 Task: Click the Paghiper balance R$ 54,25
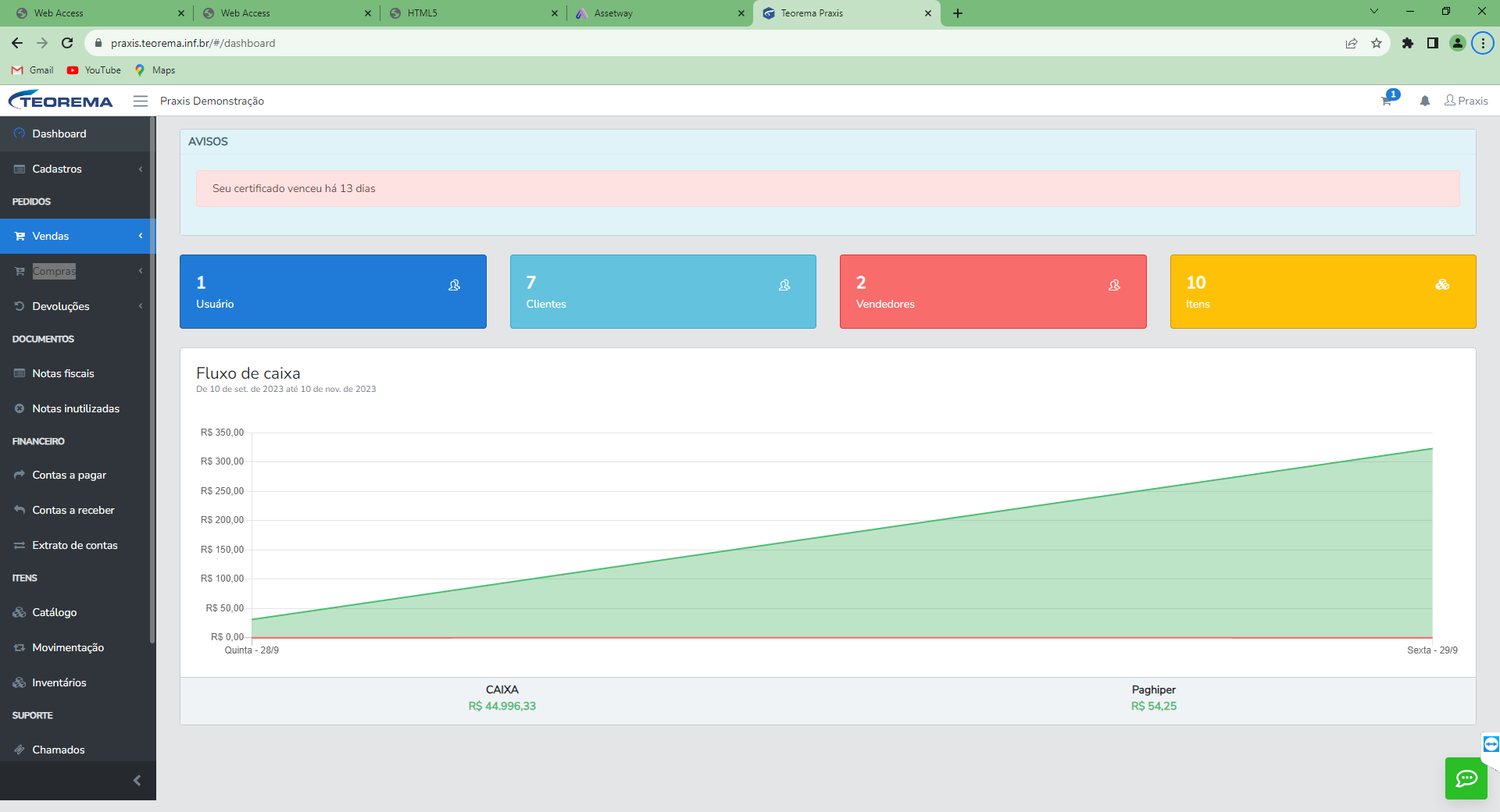point(1154,707)
